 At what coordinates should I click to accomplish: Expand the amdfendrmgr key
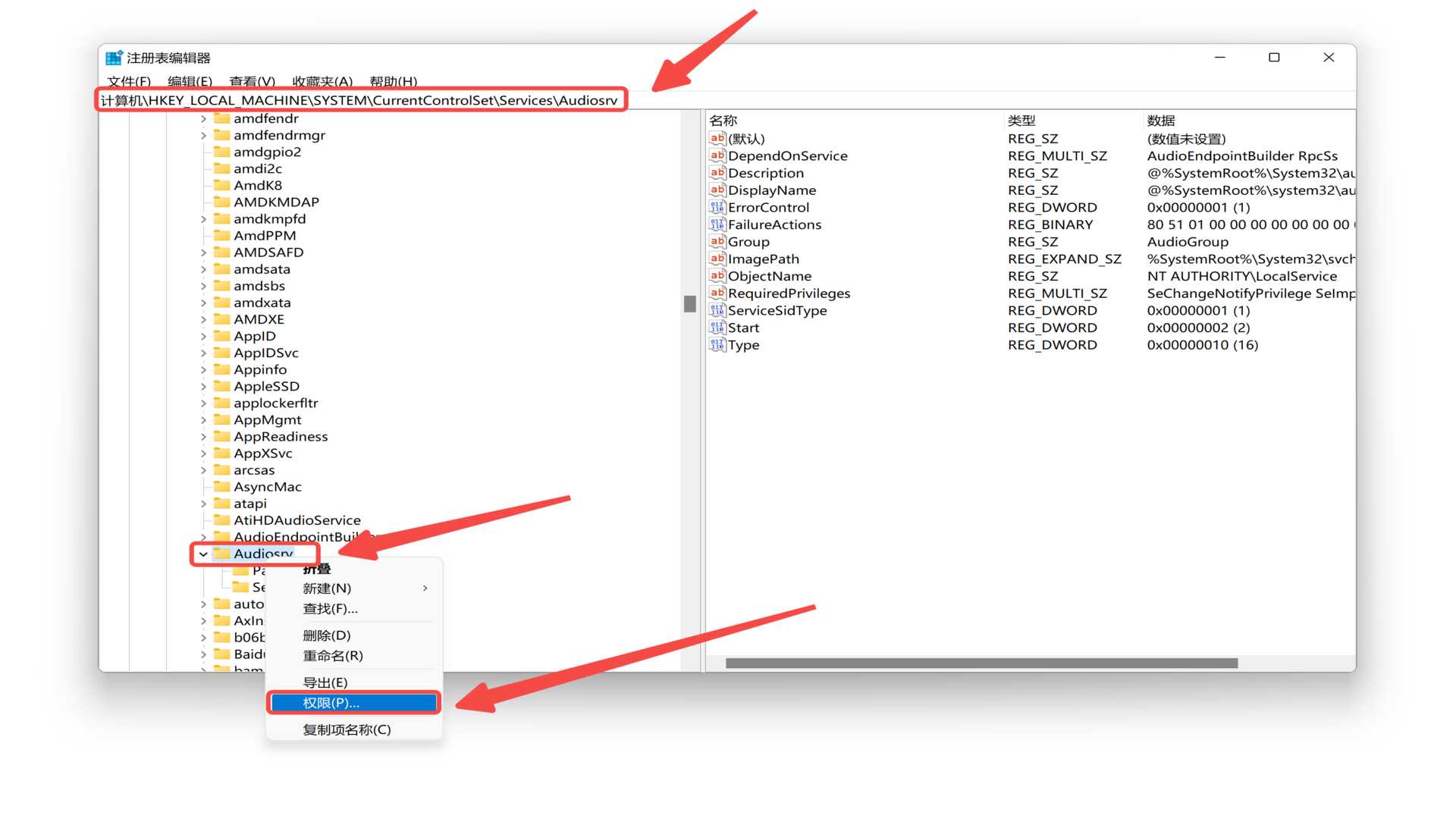[203, 136]
